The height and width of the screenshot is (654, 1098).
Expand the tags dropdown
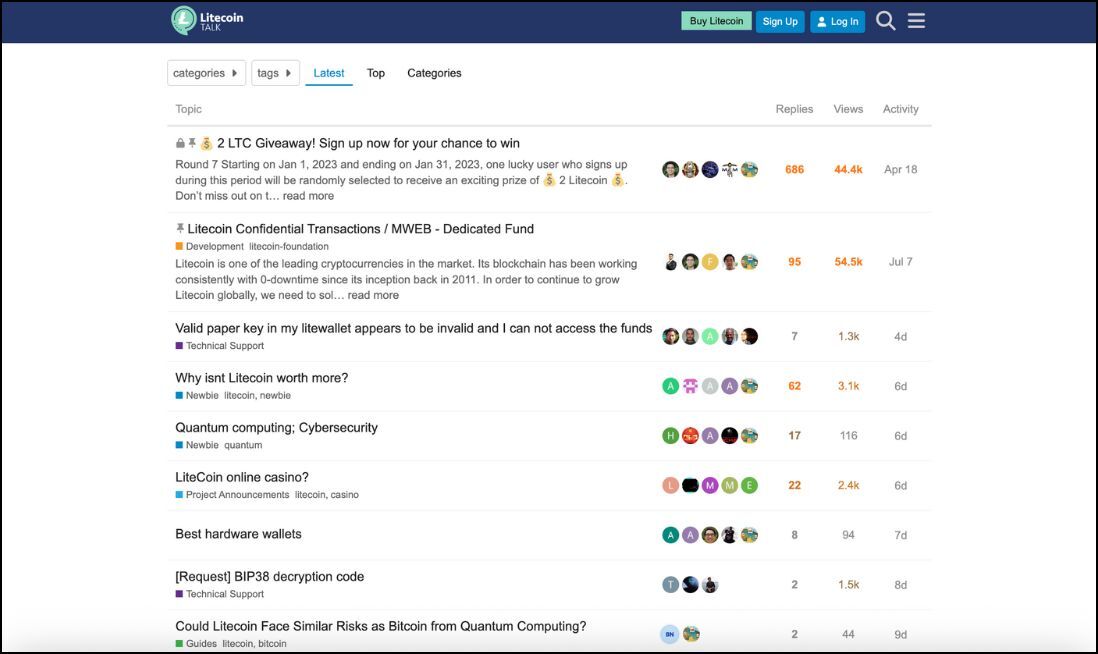[275, 73]
